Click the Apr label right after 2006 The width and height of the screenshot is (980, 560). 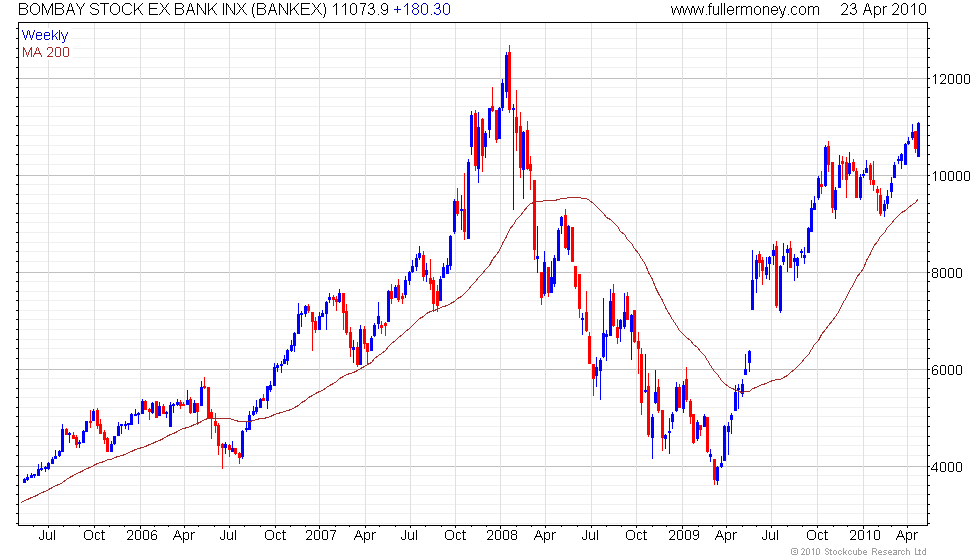tap(184, 536)
